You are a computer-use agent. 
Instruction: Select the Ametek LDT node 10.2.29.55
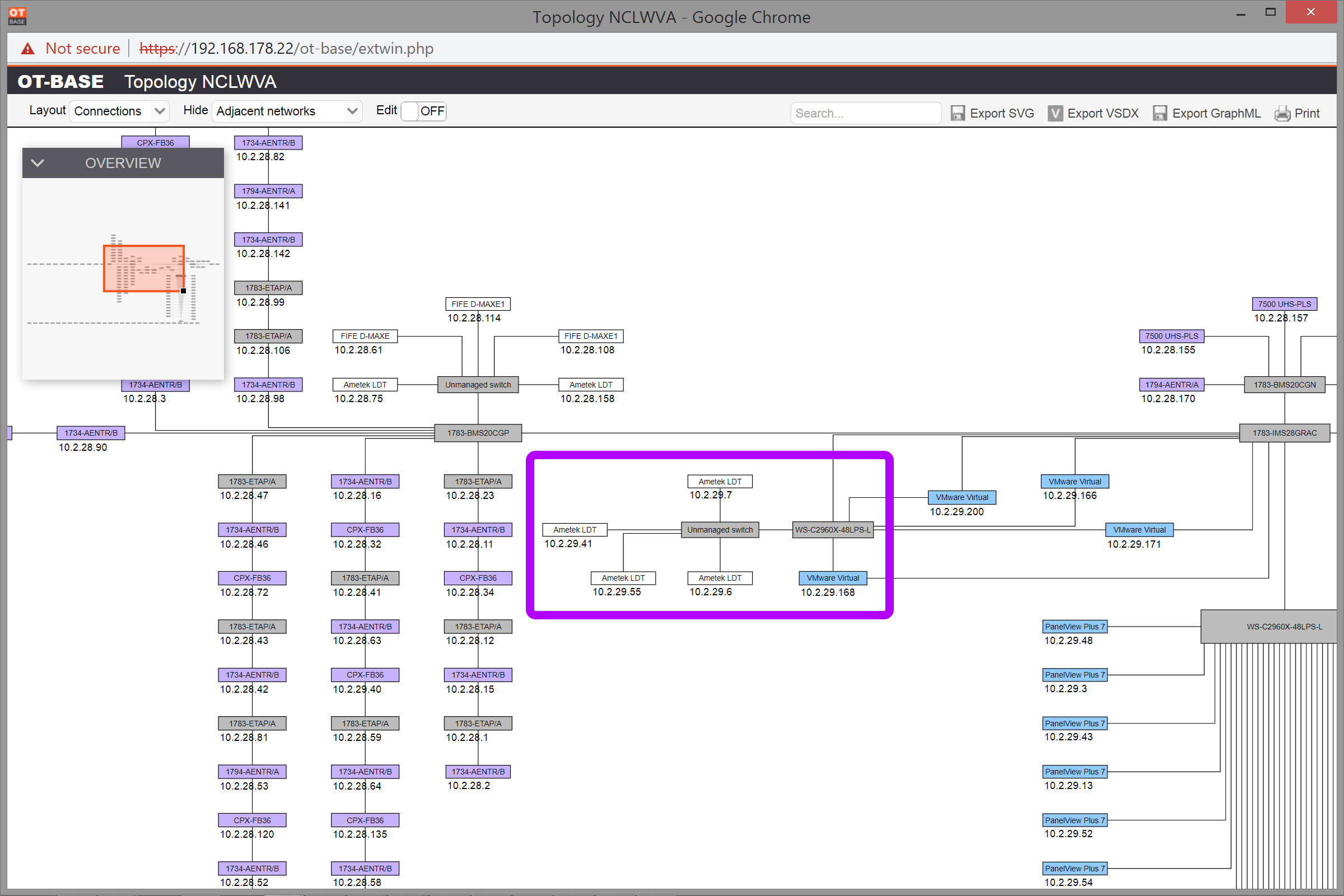(x=623, y=578)
